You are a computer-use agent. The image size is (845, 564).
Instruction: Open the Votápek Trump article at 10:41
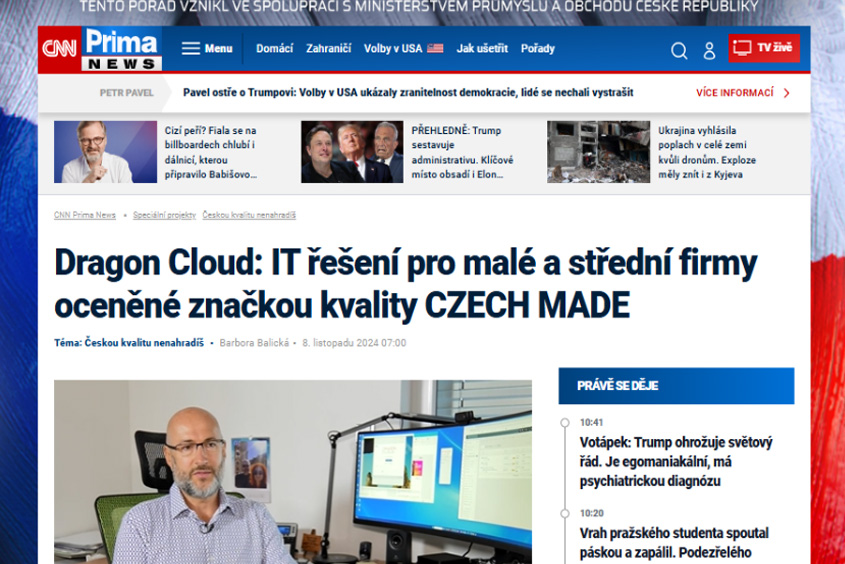coord(676,461)
